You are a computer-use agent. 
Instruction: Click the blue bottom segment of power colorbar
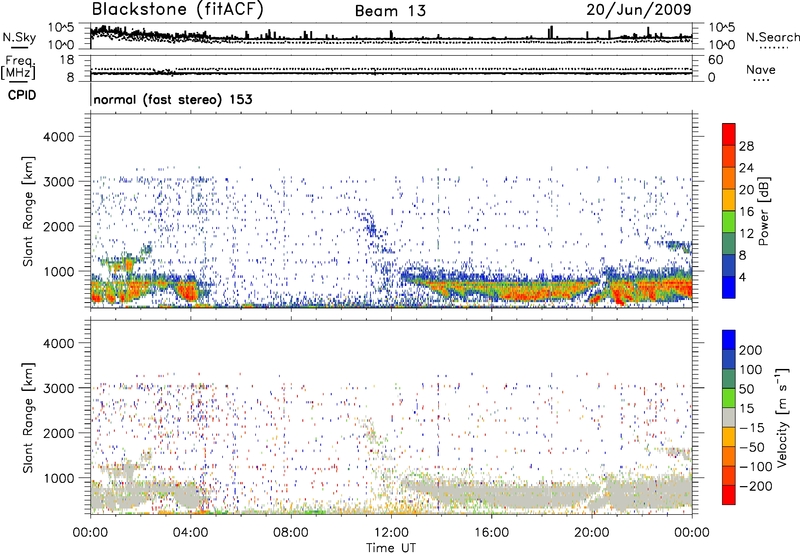pyautogui.click(x=729, y=287)
